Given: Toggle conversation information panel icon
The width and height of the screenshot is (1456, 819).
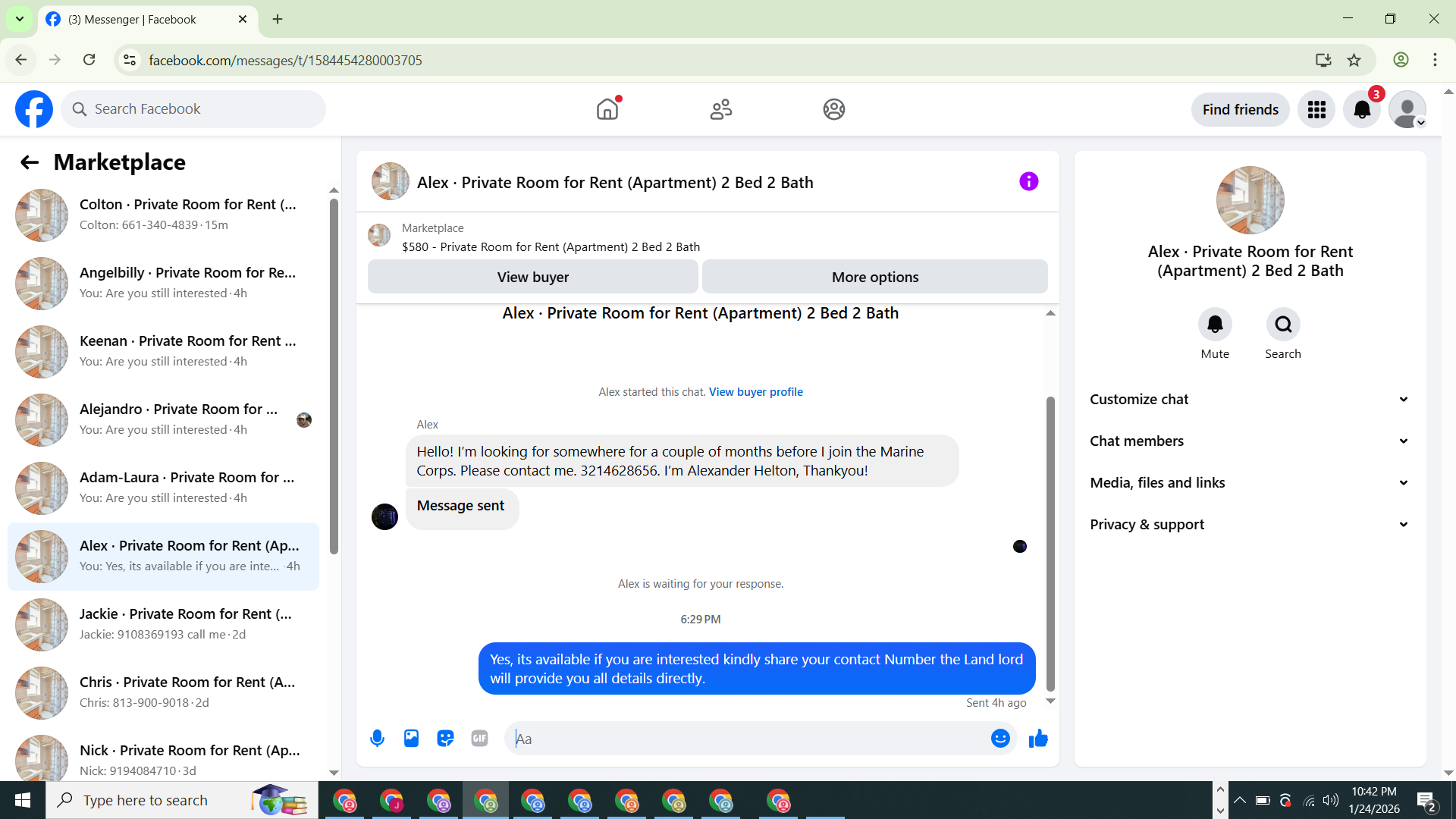Looking at the screenshot, I should tap(1028, 181).
